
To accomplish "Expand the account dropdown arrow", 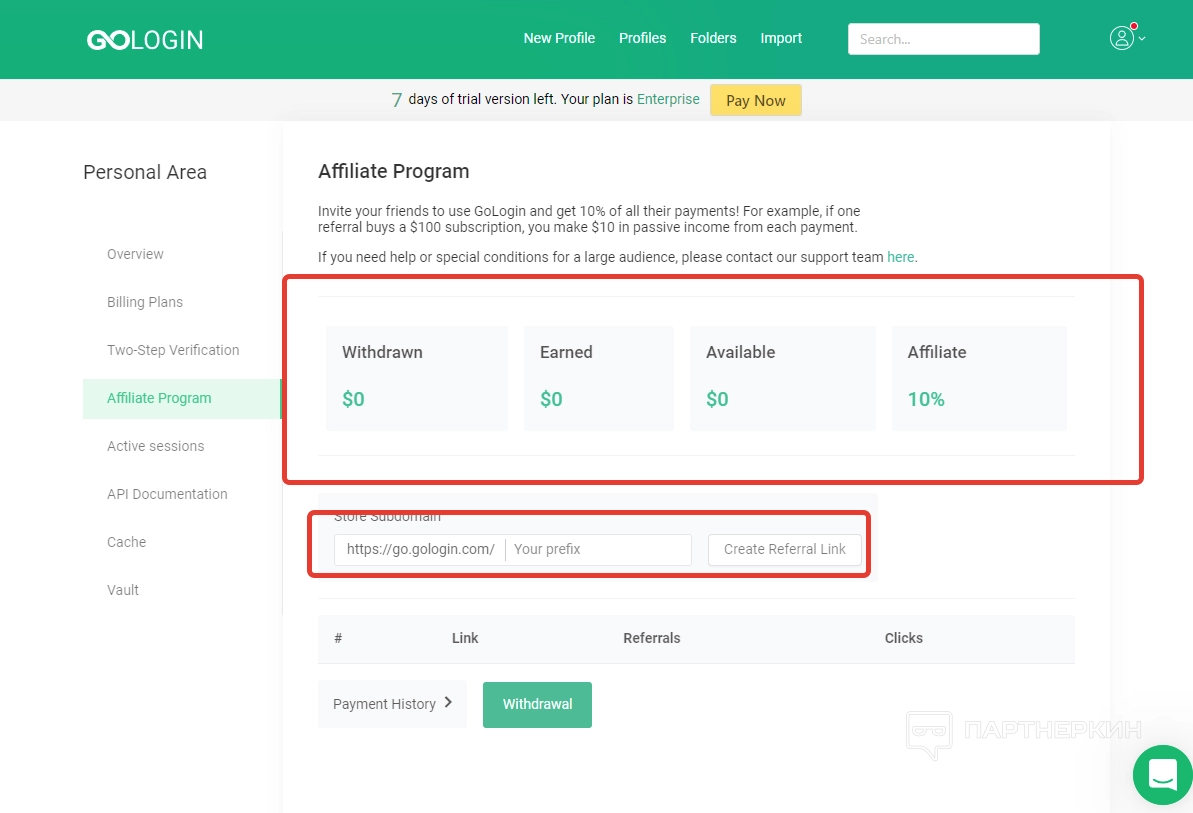I will point(1142,39).
